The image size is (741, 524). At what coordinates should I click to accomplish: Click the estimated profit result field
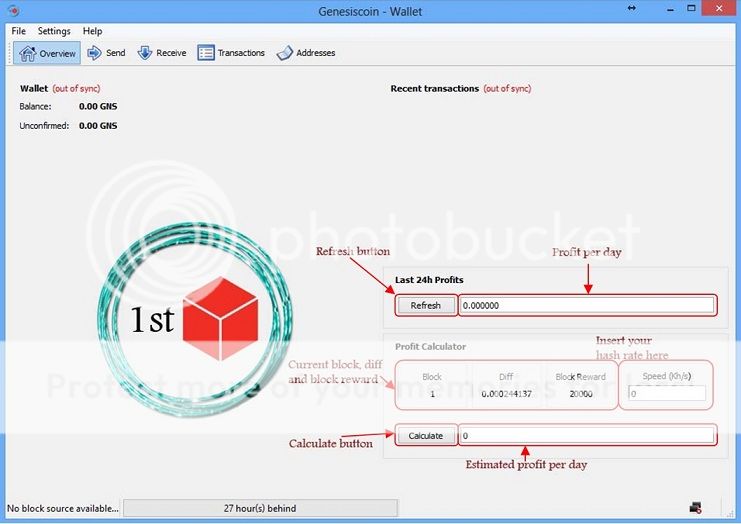pos(586,436)
